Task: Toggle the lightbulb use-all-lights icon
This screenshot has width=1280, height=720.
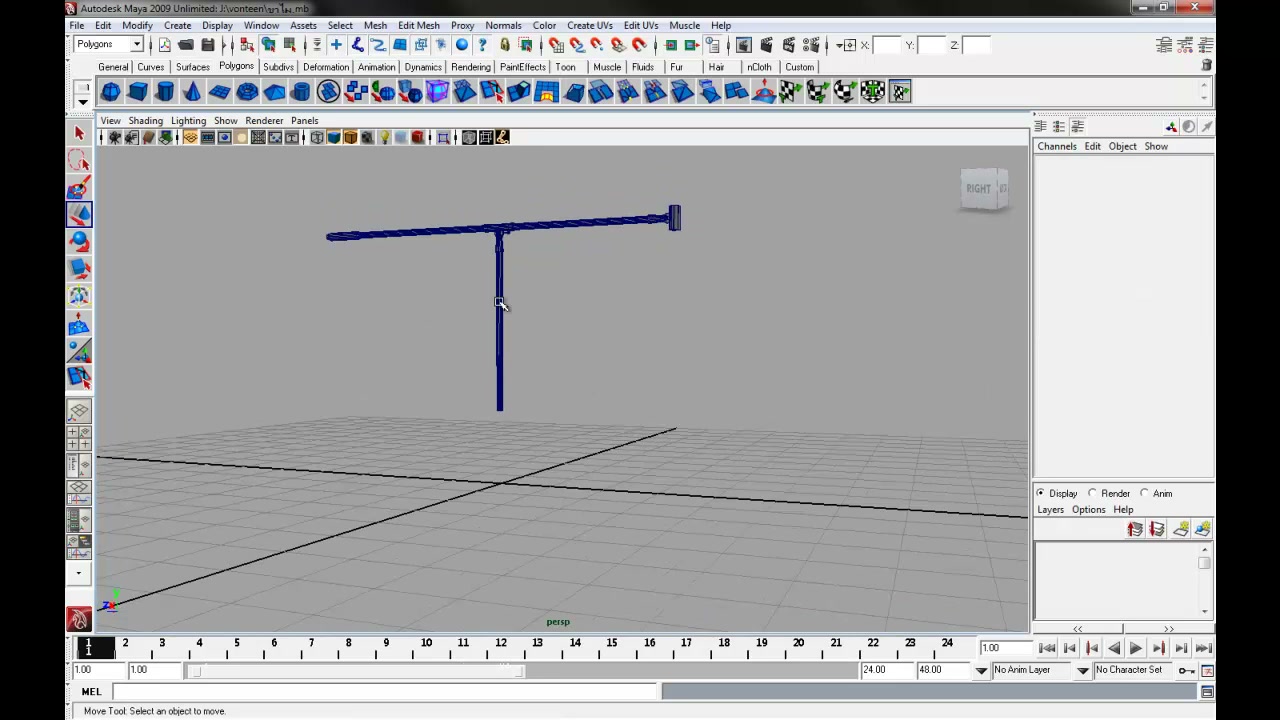Action: click(384, 137)
